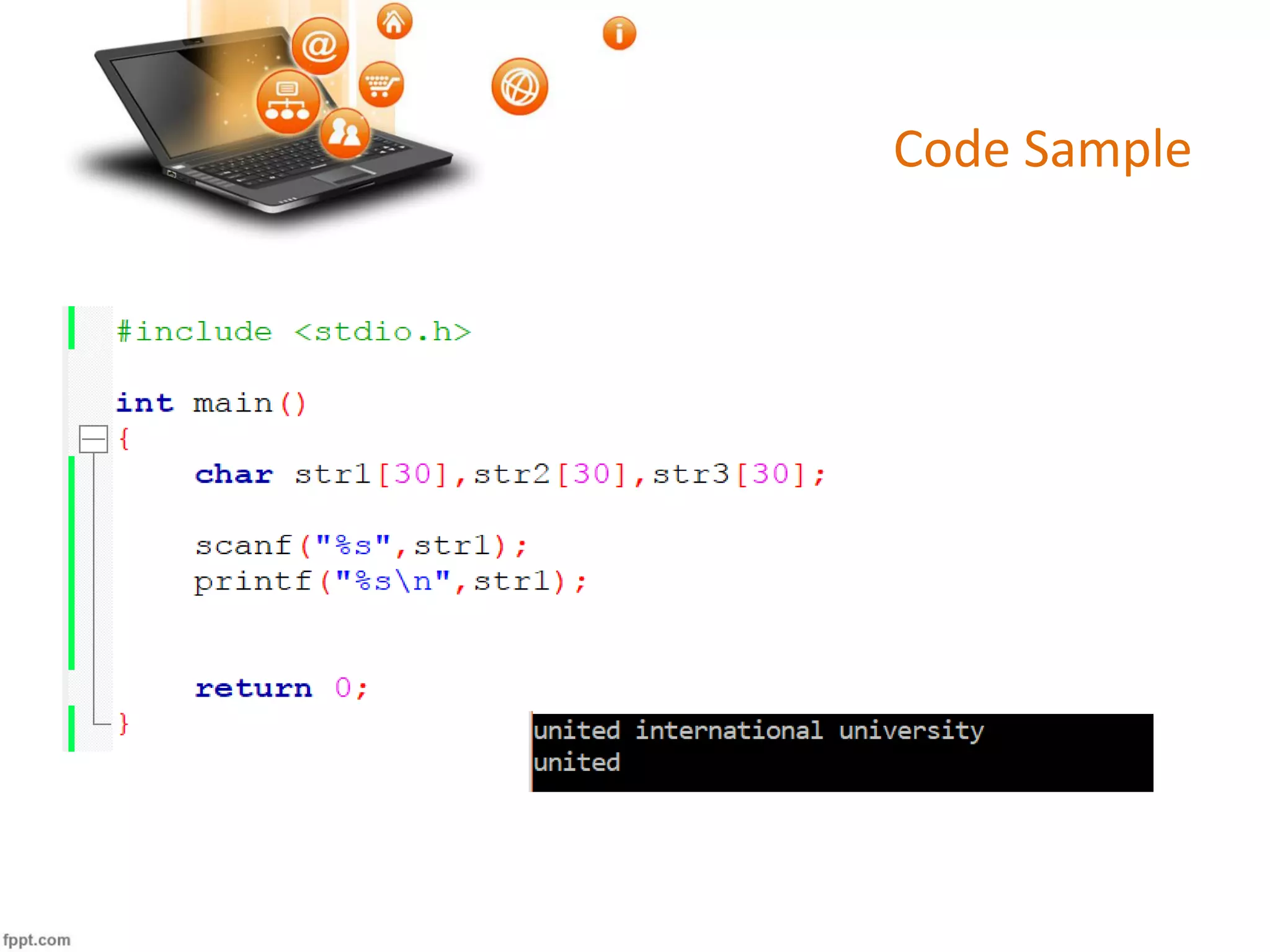Click the scanf("%s",str1) line
Image resolution: width=1270 pixels, height=952 pixels.
point(361,546)
